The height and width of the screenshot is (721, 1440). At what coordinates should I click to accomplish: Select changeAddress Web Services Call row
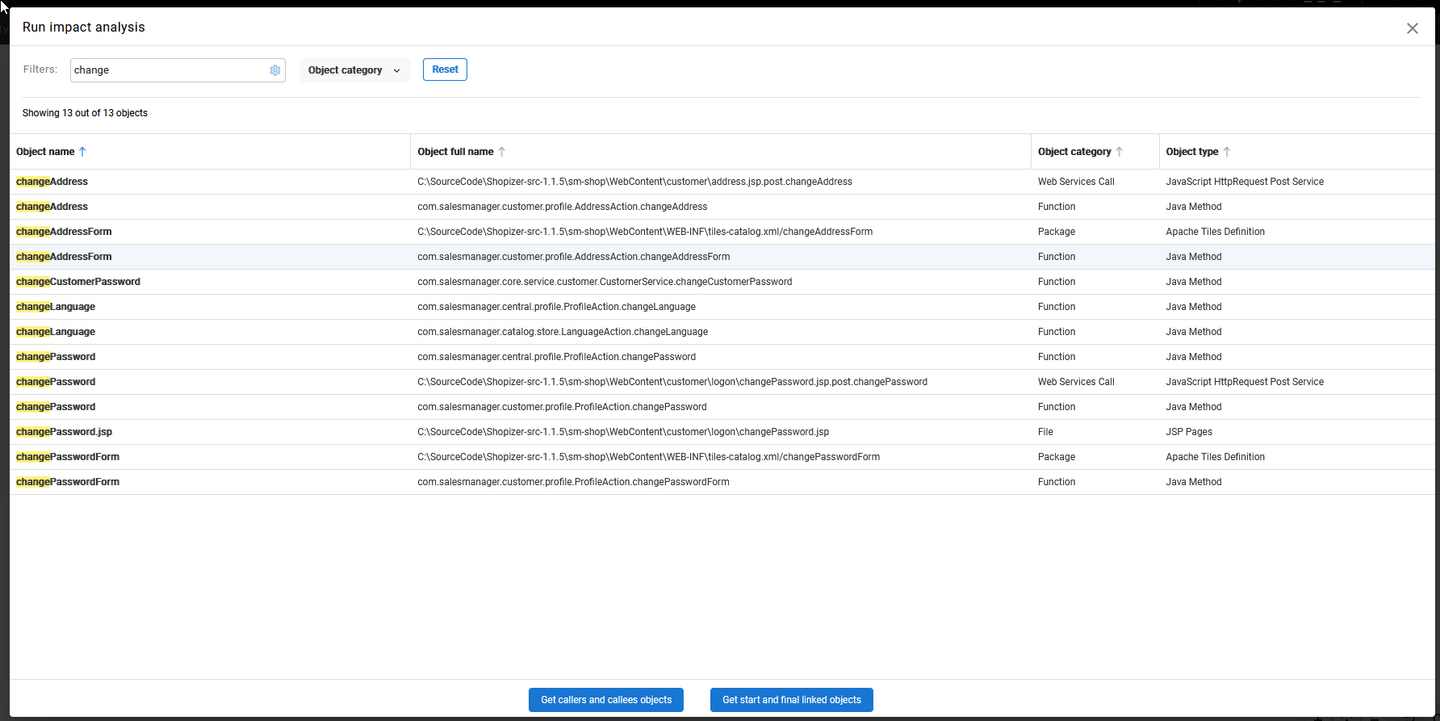pyautogui.click(x=52, y=182)
